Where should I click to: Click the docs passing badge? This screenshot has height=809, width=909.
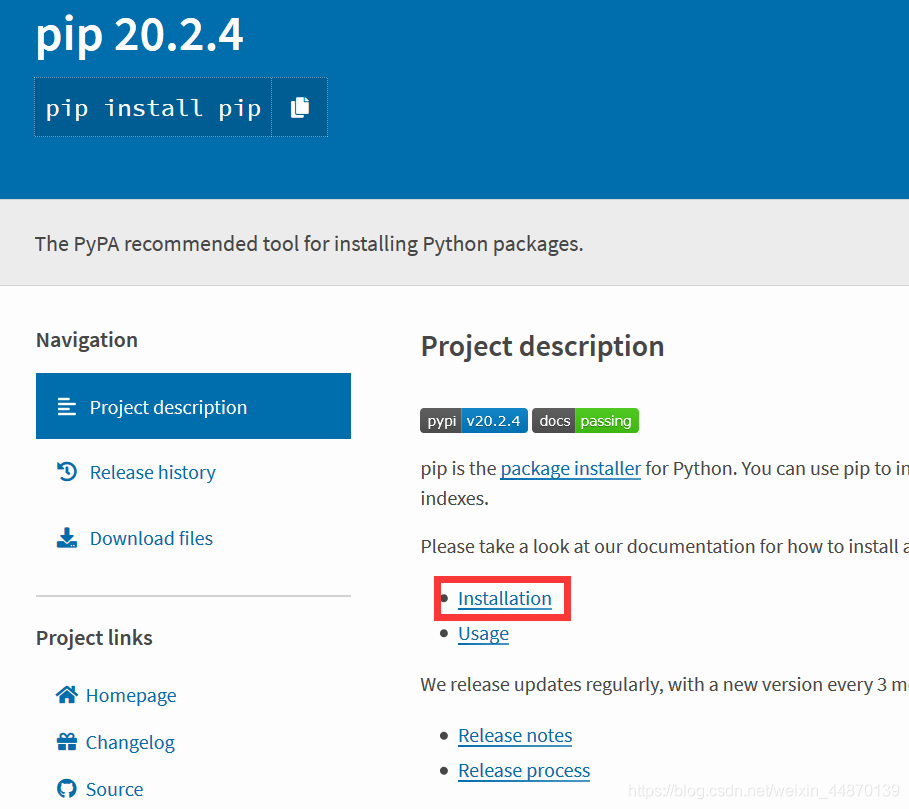586,421
